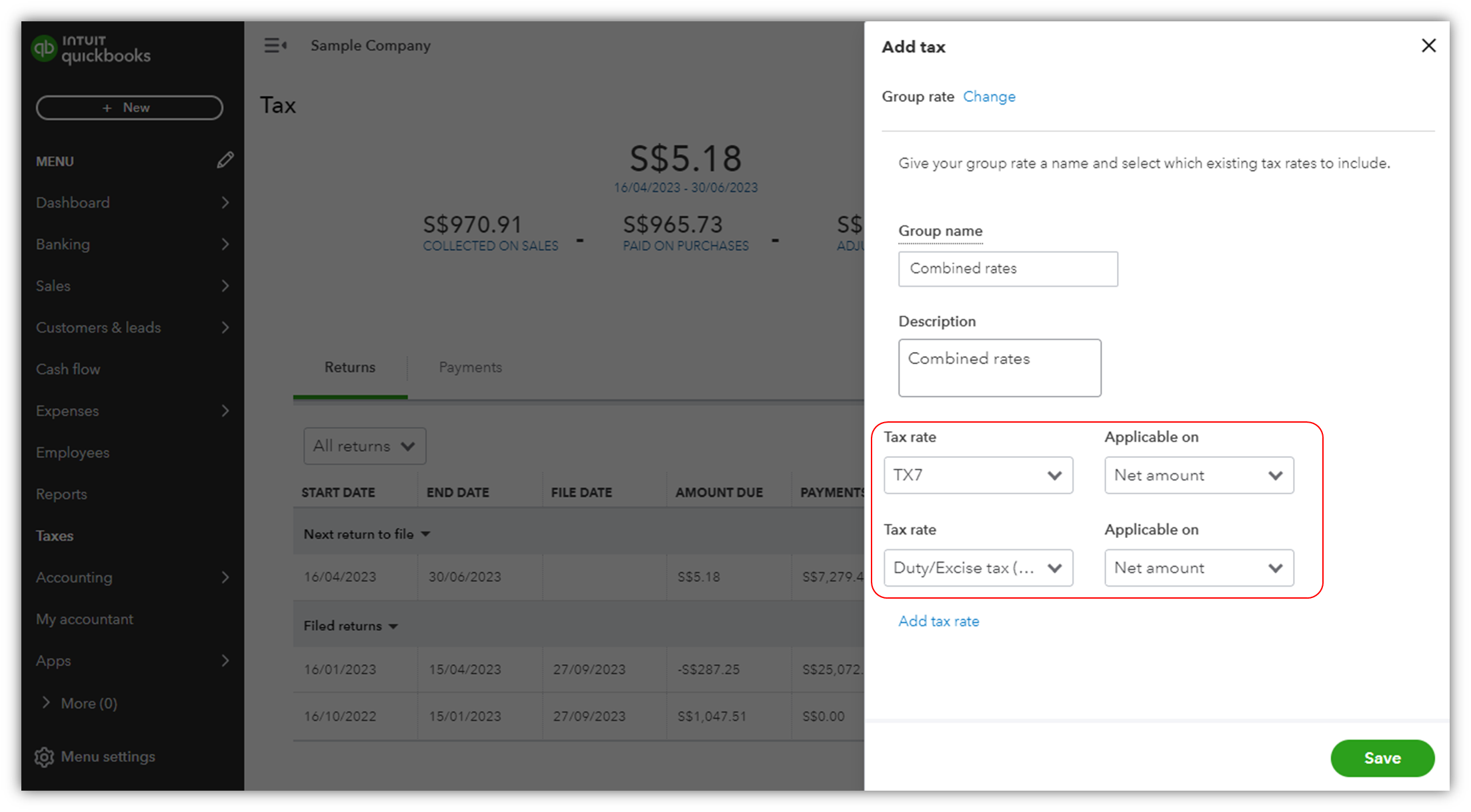Expand the Banking submenu chevron

point(225,244)
